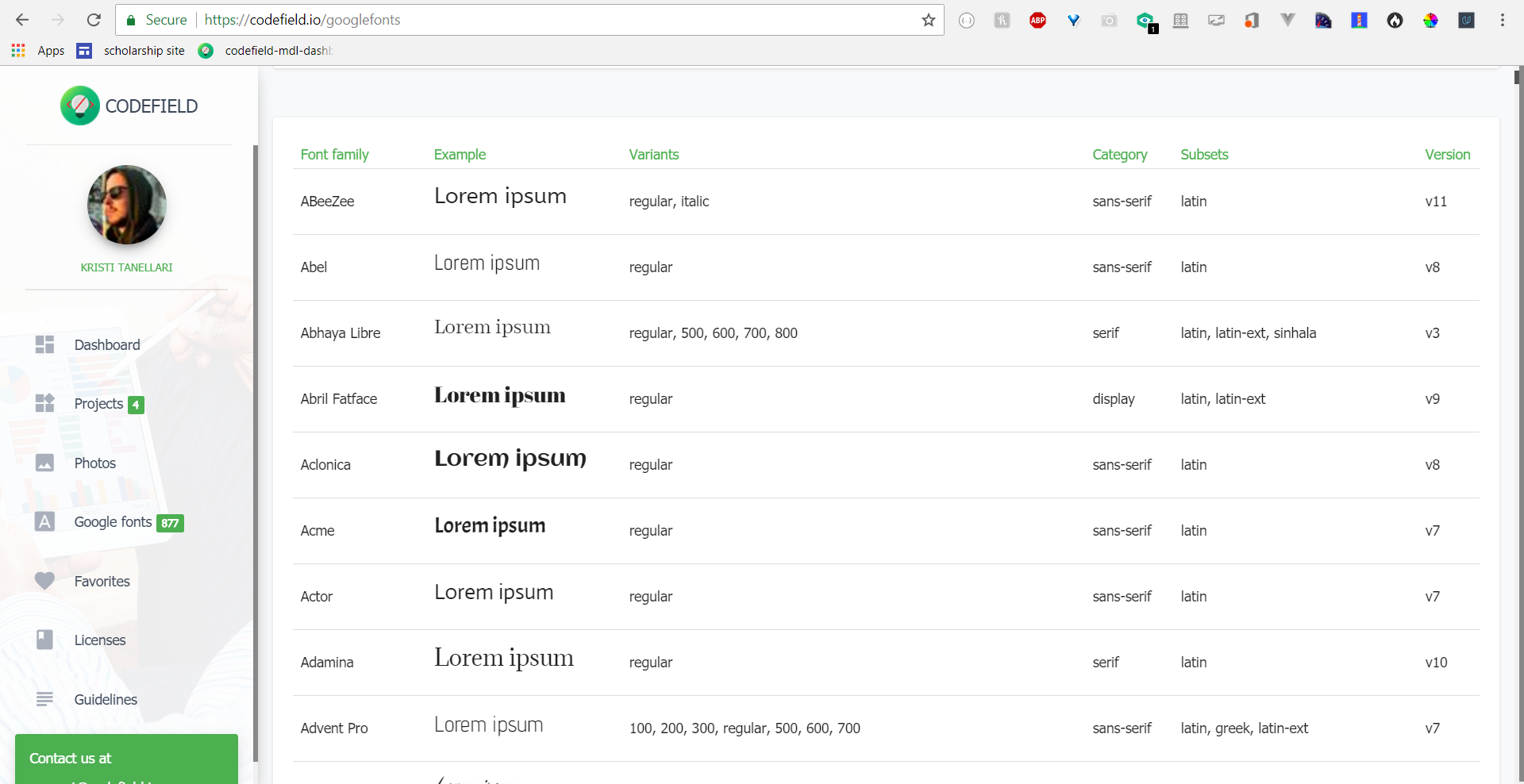
Task: Click the browser back arrow
Action: click(22, 20)
